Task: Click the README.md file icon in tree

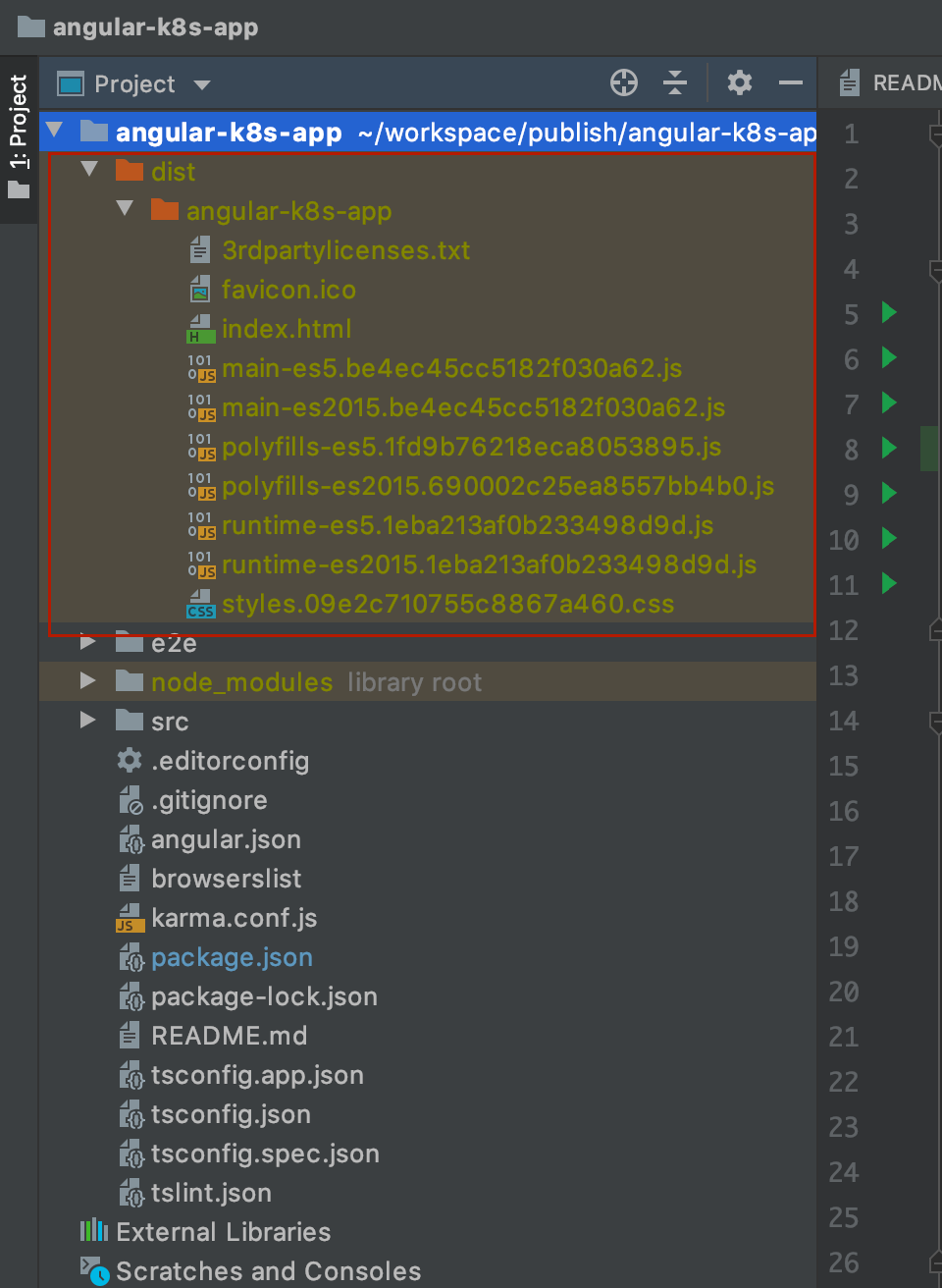Action: click(130, 1035)
